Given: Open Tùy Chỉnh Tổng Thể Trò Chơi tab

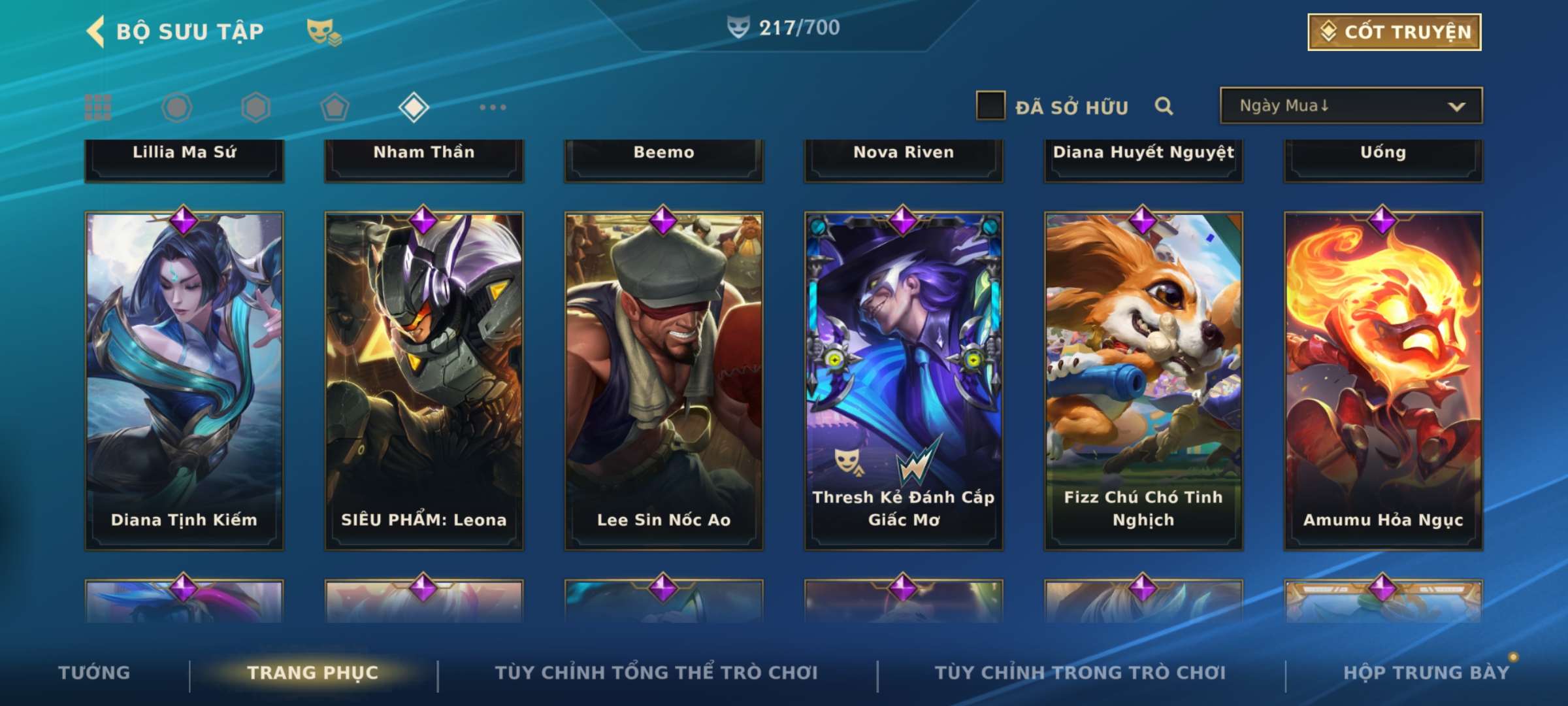Looking at the screenshot, I should tap(656, 672).
